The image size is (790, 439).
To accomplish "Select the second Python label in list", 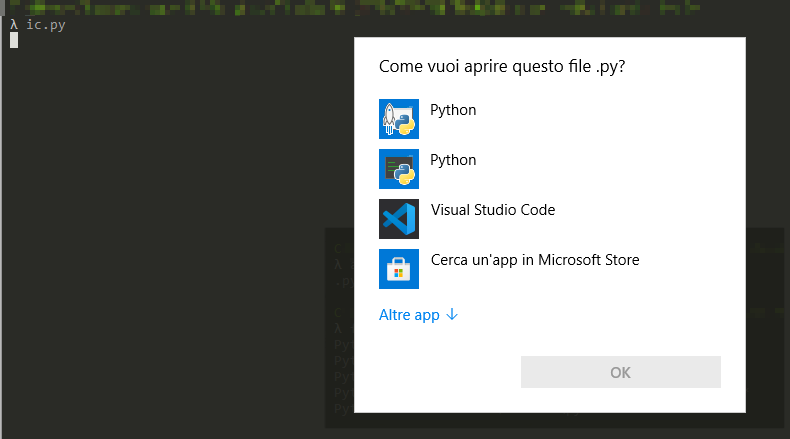I will coord(453,160).
